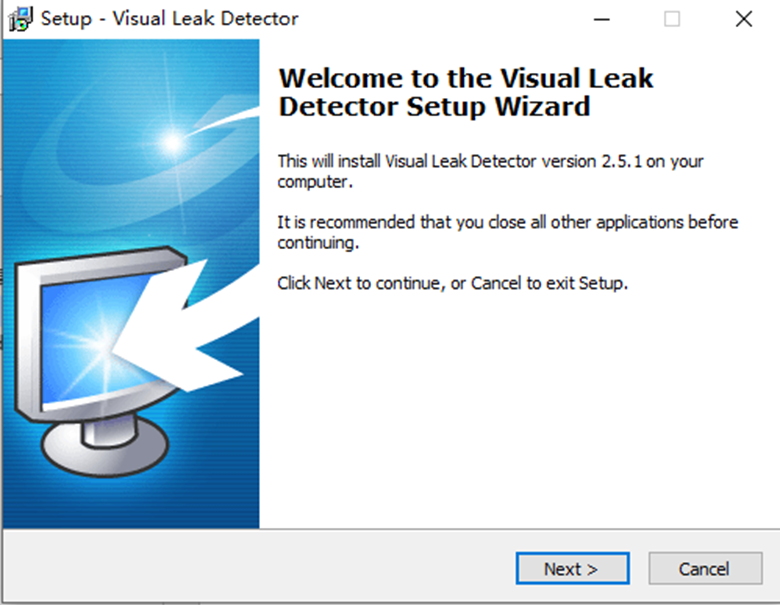
Task: Close the Visual Leak Detector setup window
Action: click(x=743, y=18)
